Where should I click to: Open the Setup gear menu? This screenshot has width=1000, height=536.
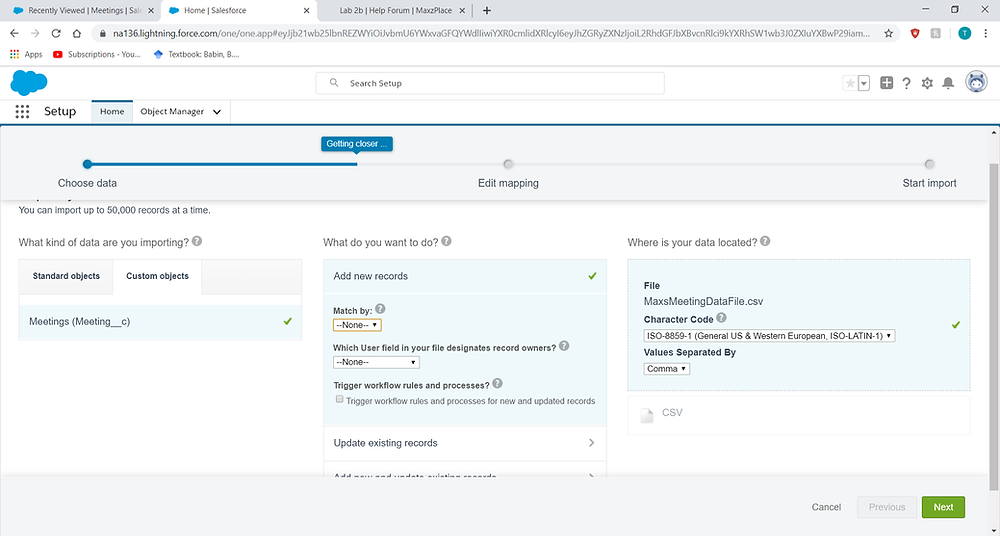point(927,83)
